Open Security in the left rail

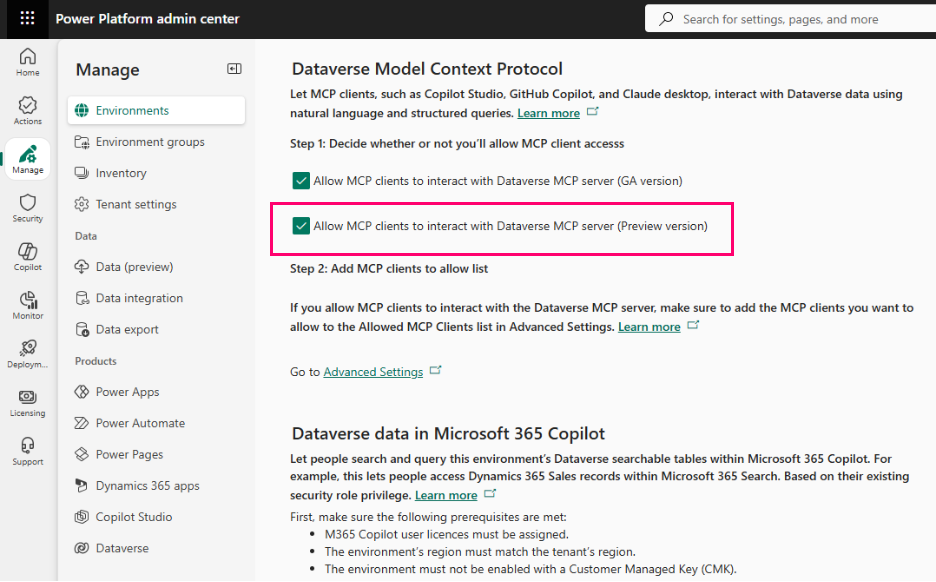[27, 208]
